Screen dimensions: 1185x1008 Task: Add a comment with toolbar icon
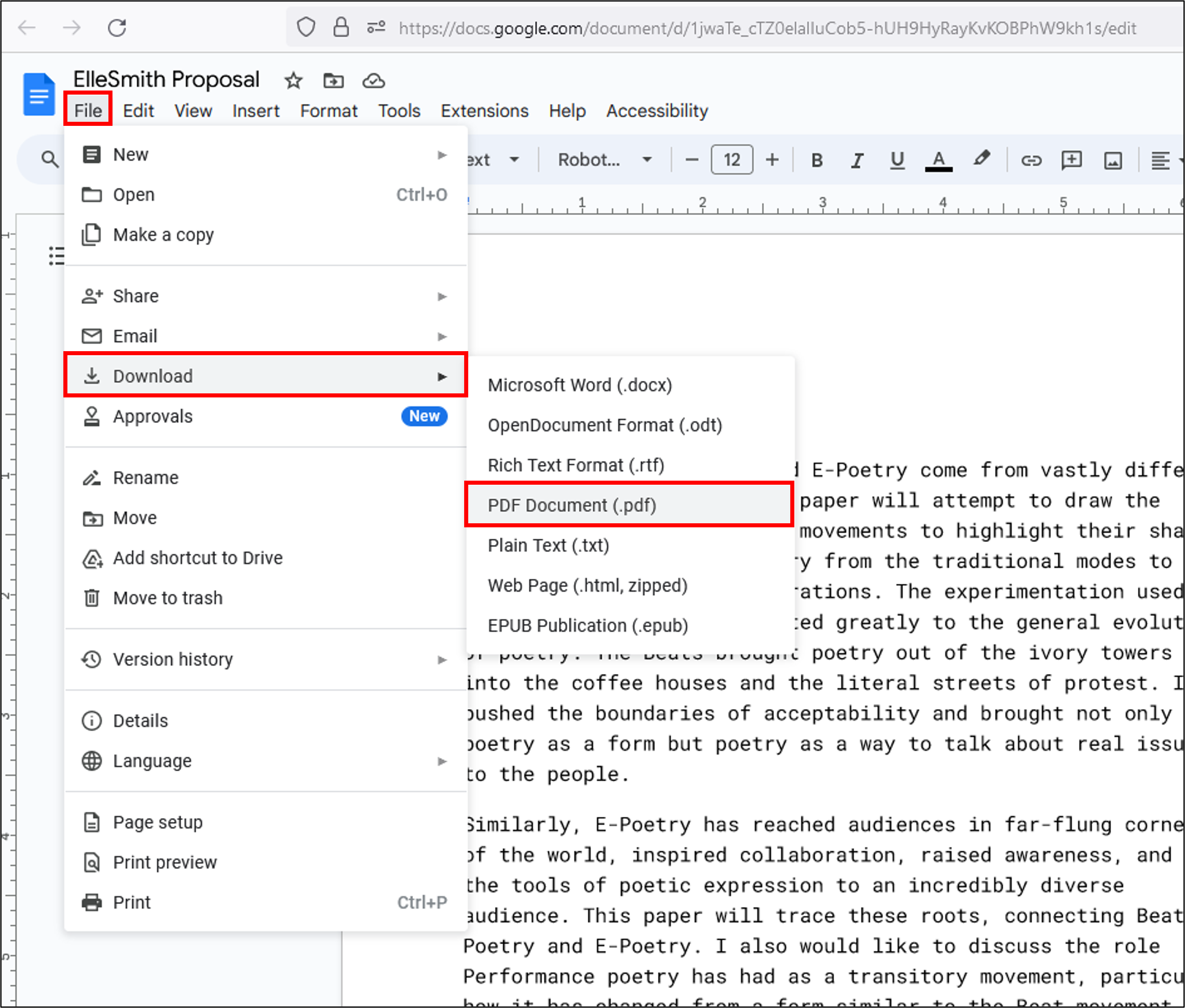[x=1071, y=161]
